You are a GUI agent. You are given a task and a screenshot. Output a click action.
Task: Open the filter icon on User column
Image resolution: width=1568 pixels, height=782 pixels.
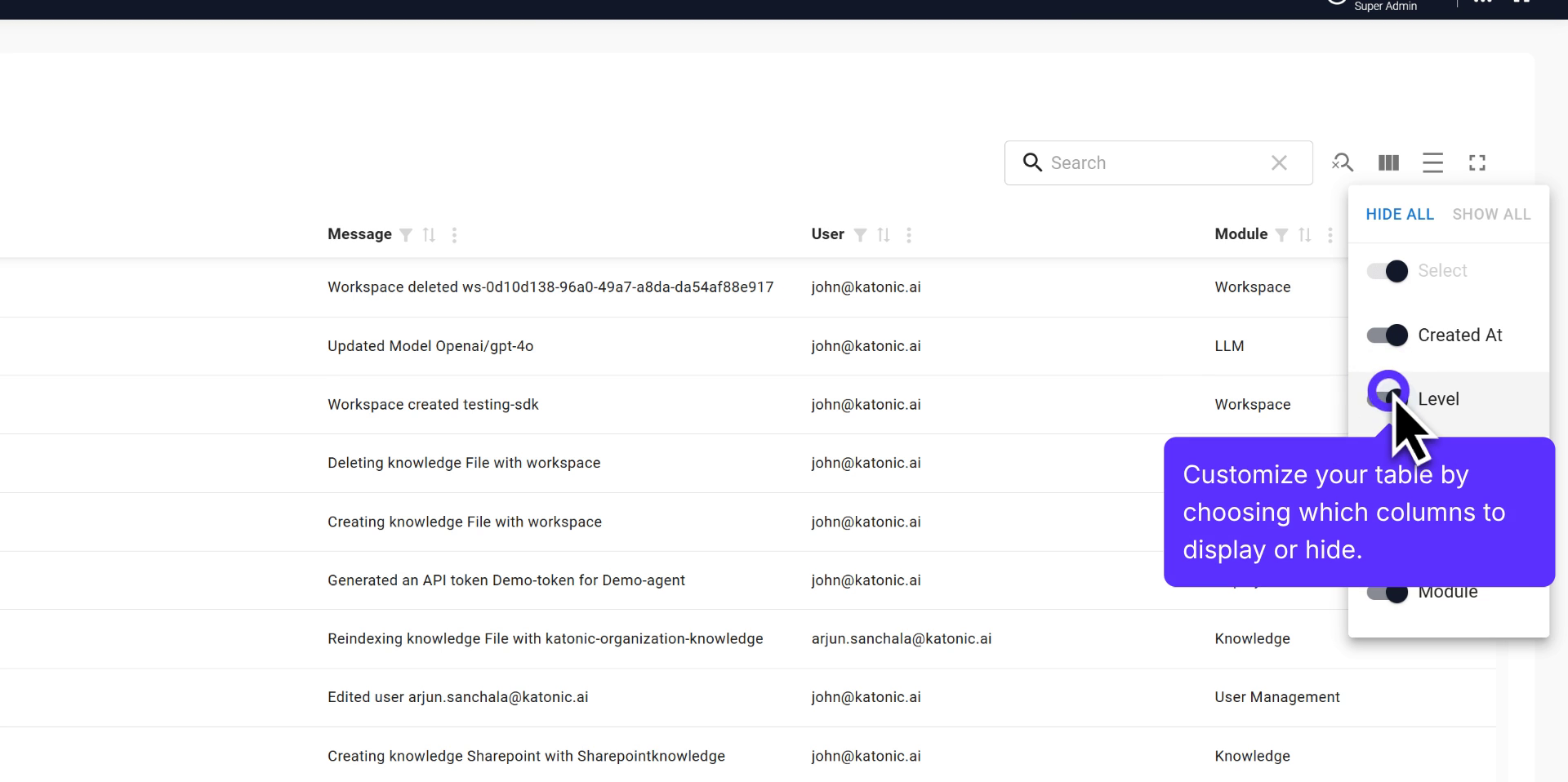tap(859, 235)
